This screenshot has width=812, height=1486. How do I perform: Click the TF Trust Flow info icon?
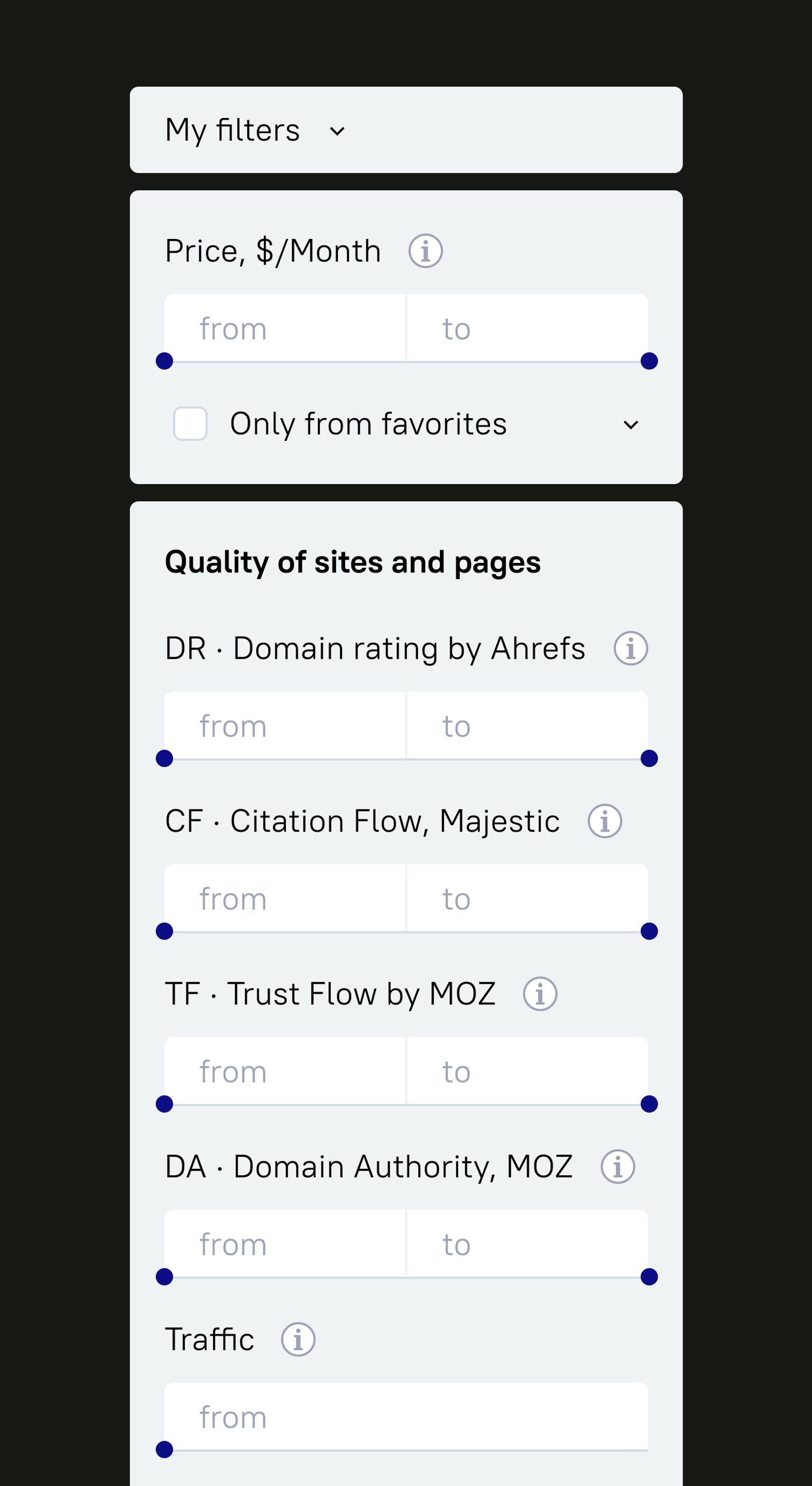540,994
